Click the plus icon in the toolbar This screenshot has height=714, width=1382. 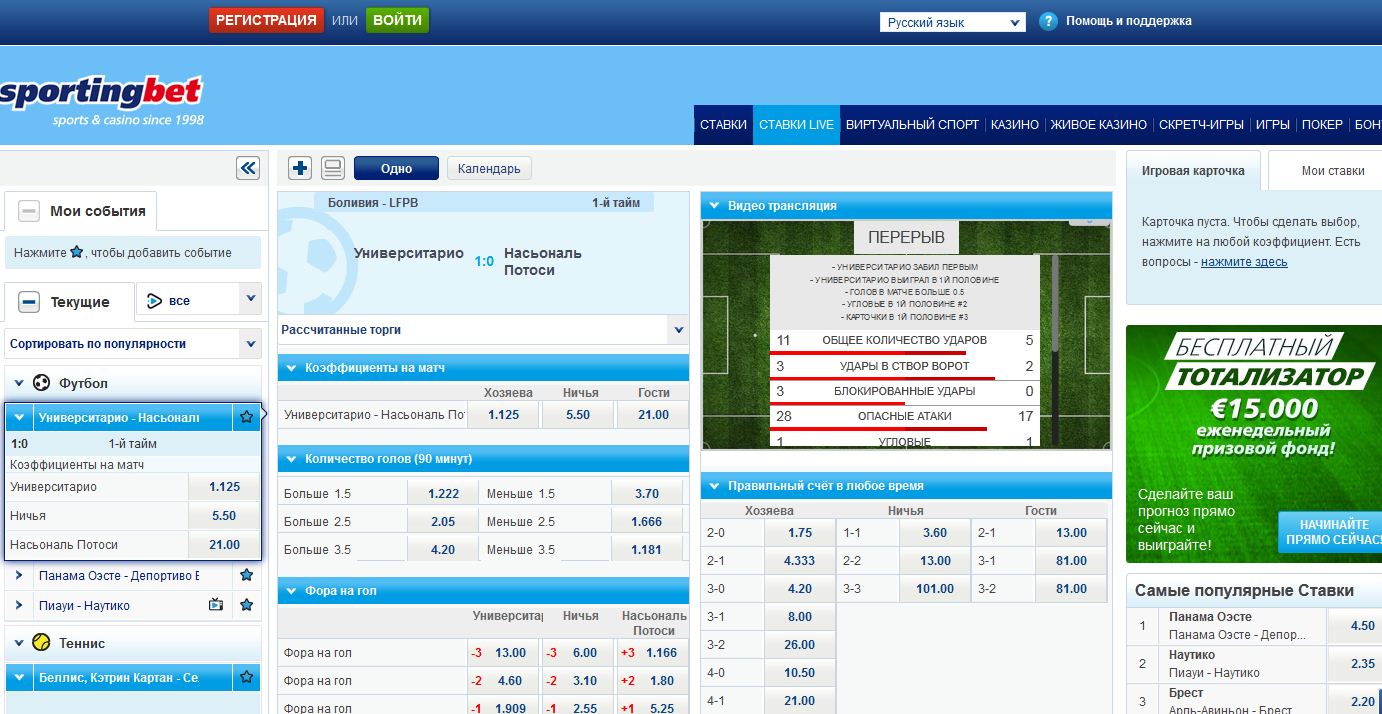(300, 168)
